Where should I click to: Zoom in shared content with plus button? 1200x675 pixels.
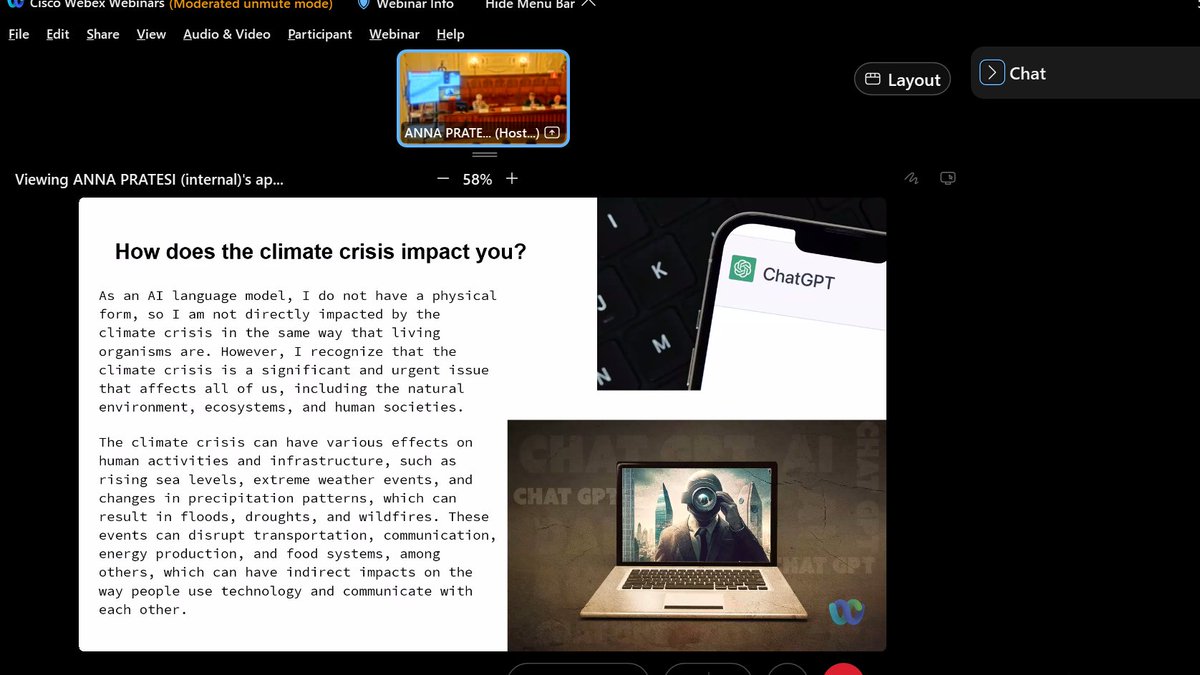click(512, 179)
